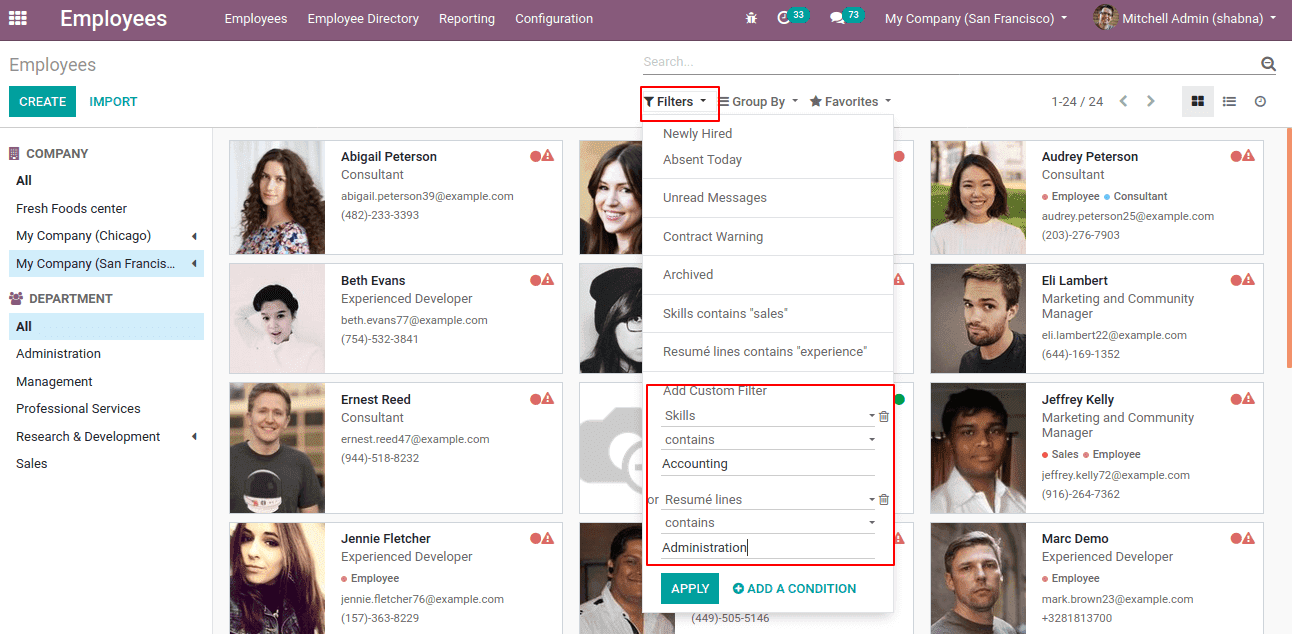This screenshot has height=634, width=1292.
Task: Click the CREATE button
Action: pyautogui.click(x=42, y=102)
